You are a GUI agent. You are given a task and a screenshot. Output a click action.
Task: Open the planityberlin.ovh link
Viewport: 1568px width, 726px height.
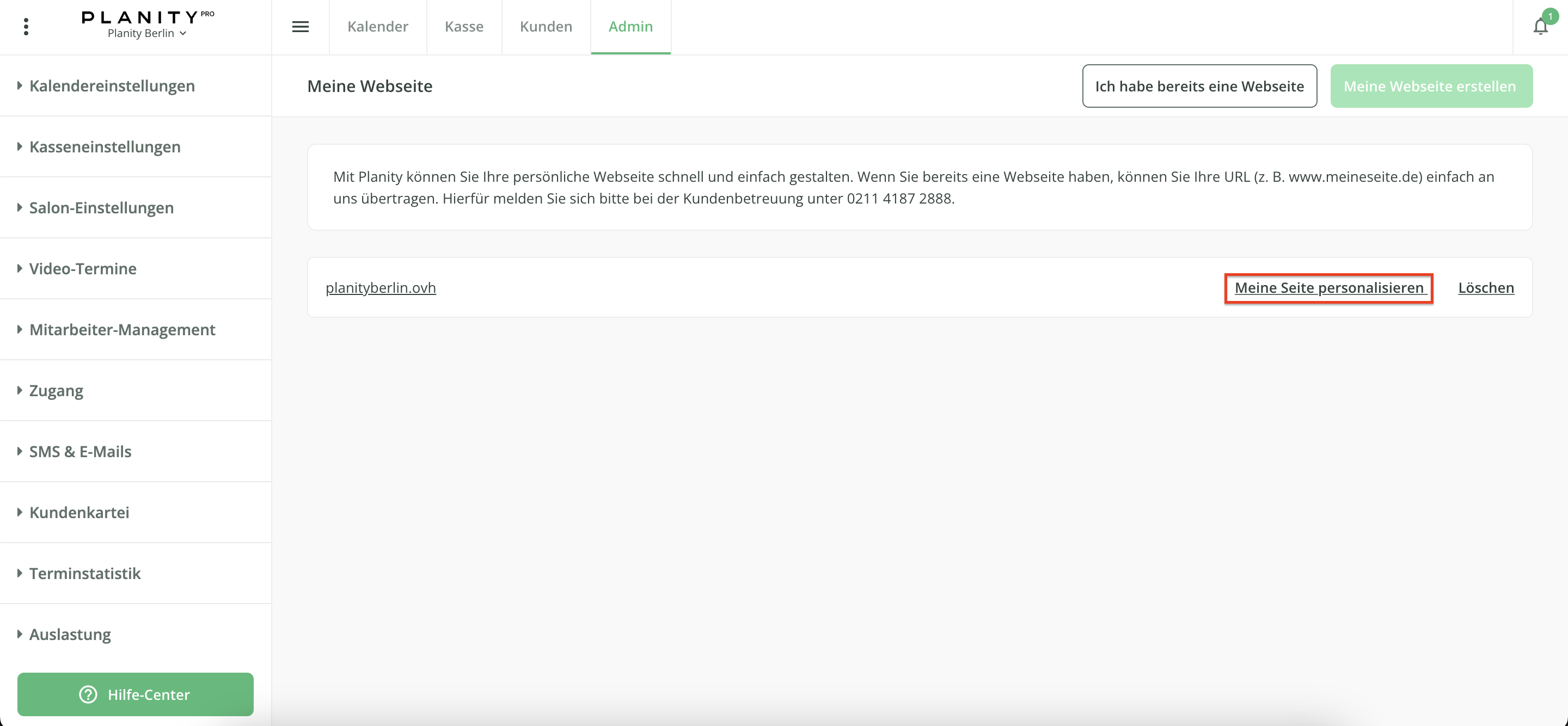point(381,287)
